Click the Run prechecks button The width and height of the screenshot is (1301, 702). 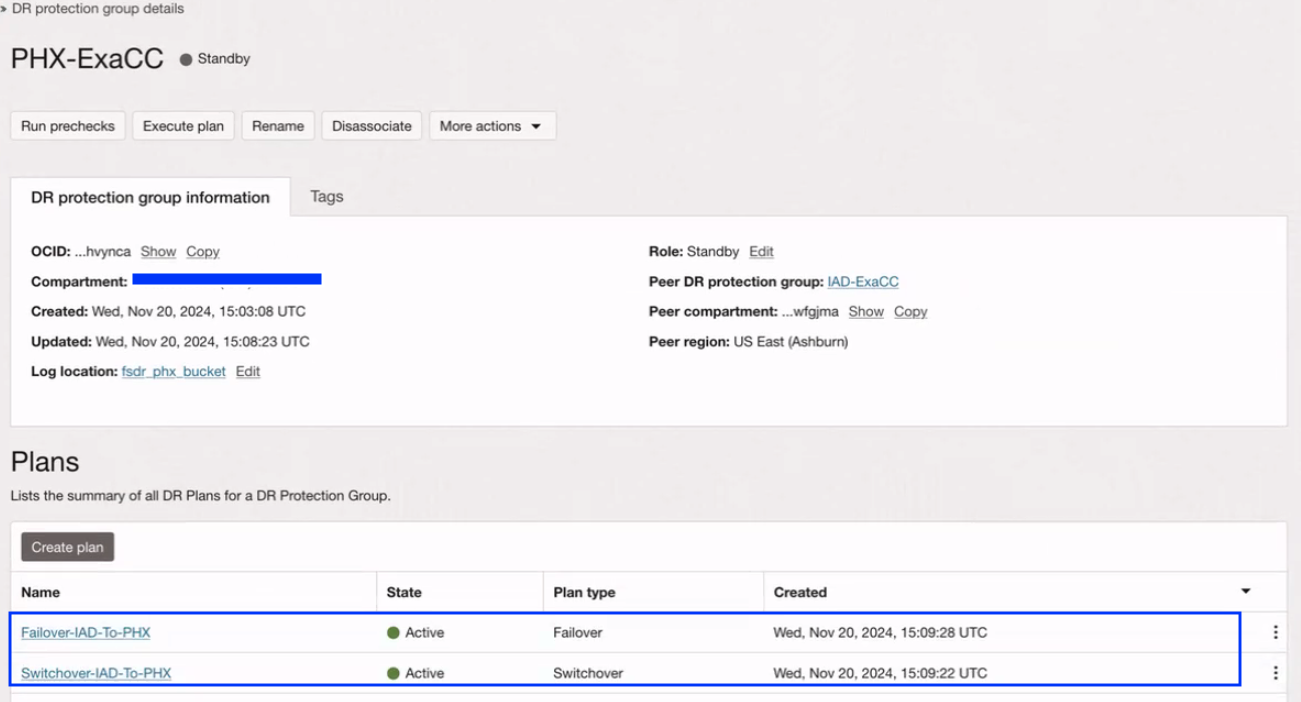click(68, 126)
